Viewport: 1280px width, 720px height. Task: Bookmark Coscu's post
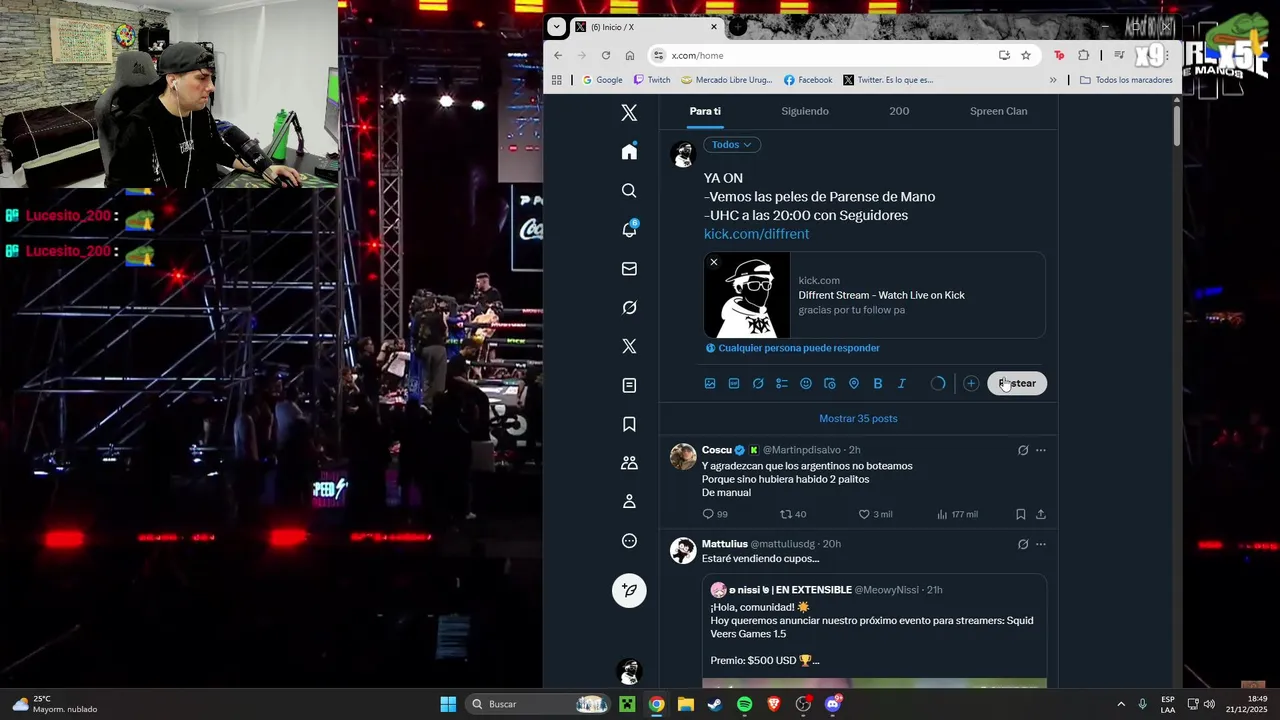1021,514
